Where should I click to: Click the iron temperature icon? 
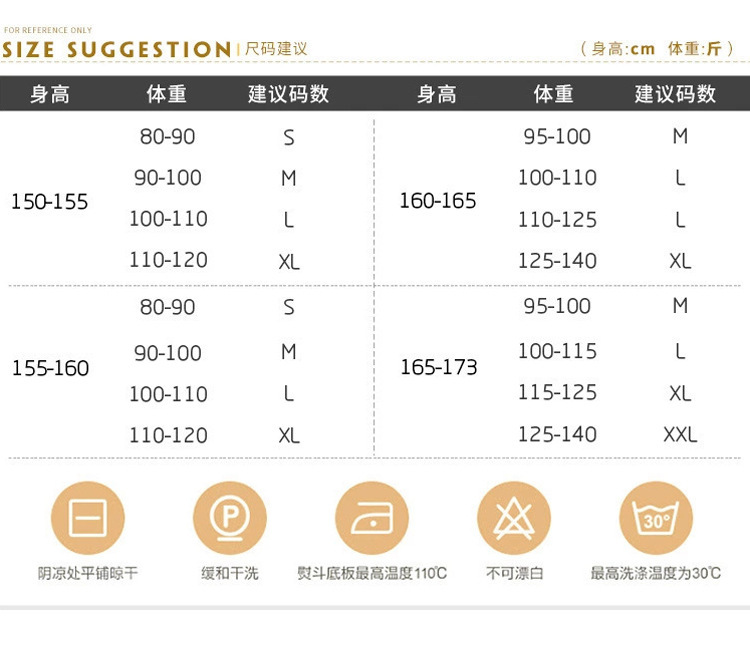[372, 518]
